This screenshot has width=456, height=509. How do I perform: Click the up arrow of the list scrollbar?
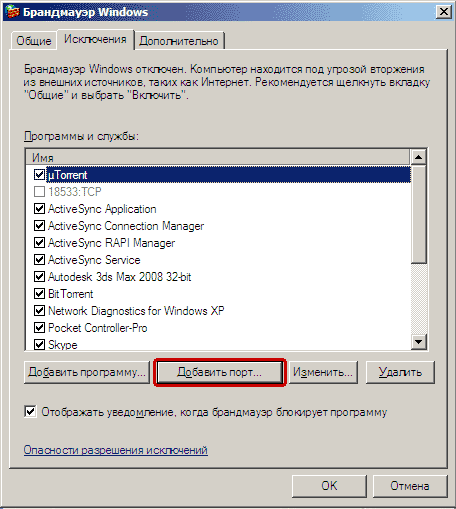click(x=418, y=157)
